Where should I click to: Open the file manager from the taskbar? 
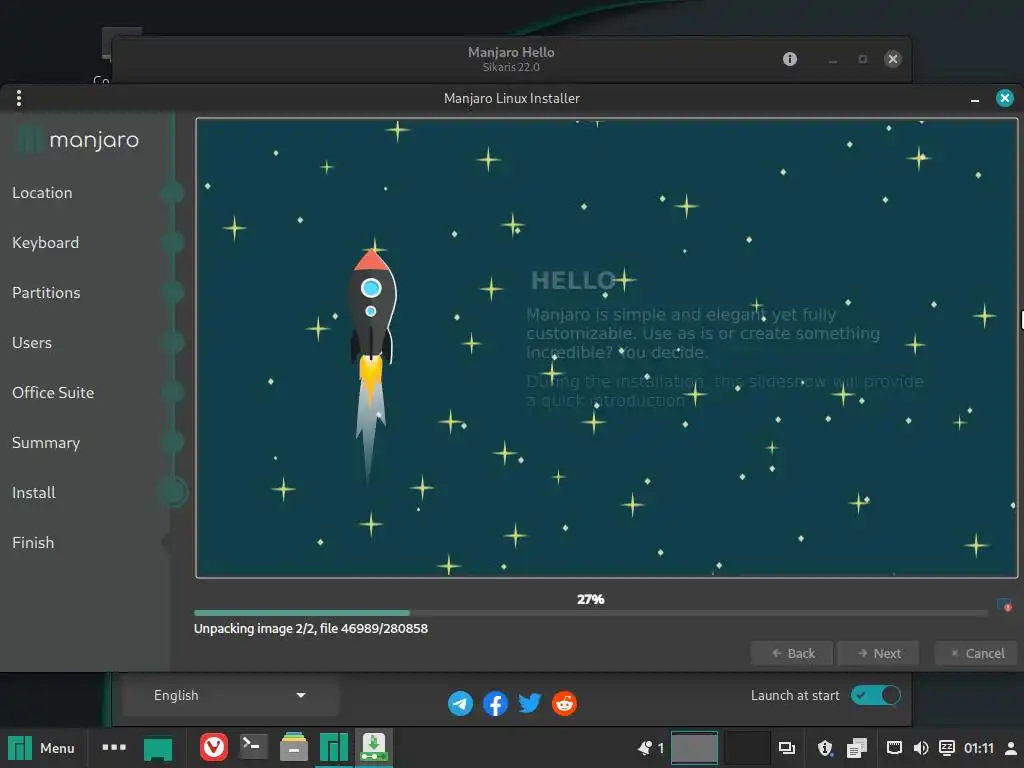click(x=293, y=748)
